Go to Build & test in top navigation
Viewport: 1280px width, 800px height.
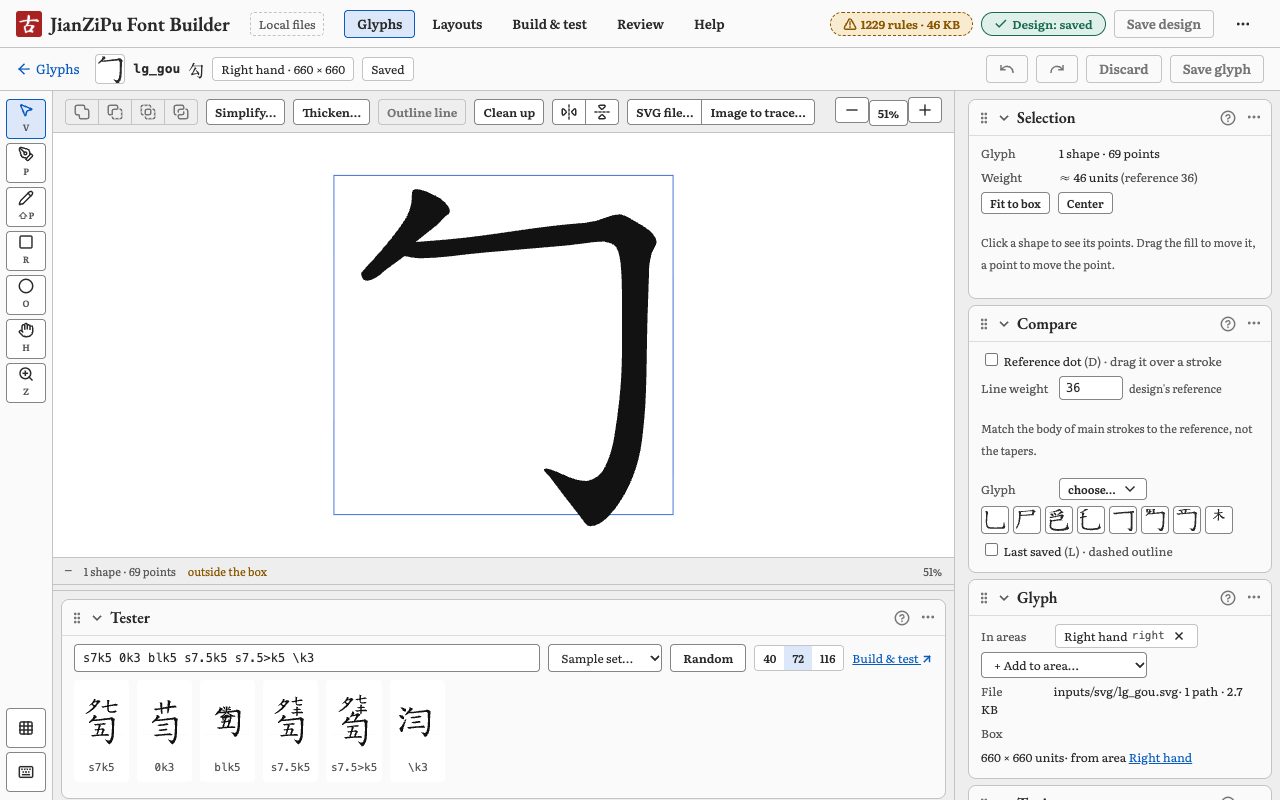point(549,24)
